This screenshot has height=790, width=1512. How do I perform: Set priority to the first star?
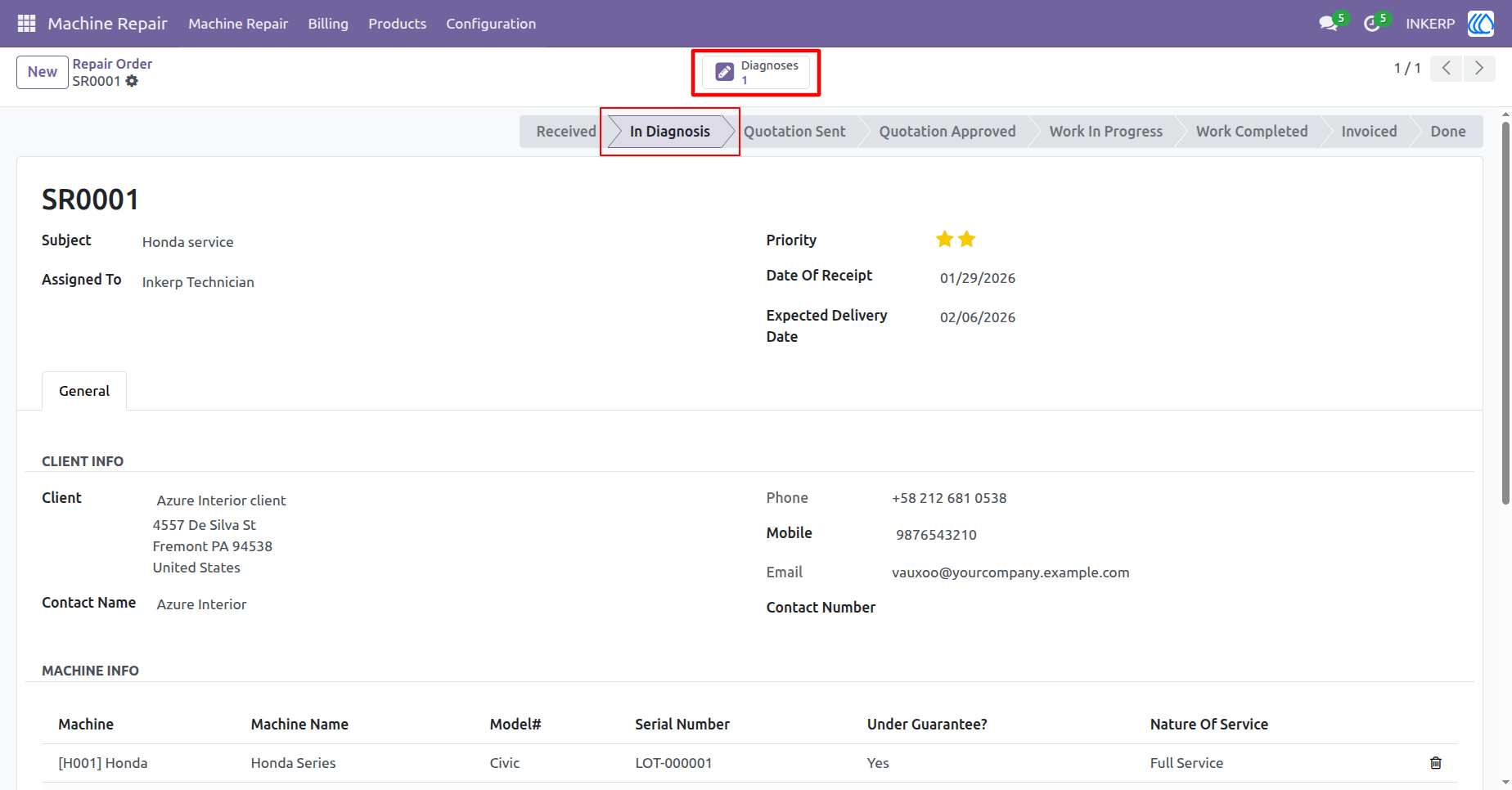tap(945, 239)
